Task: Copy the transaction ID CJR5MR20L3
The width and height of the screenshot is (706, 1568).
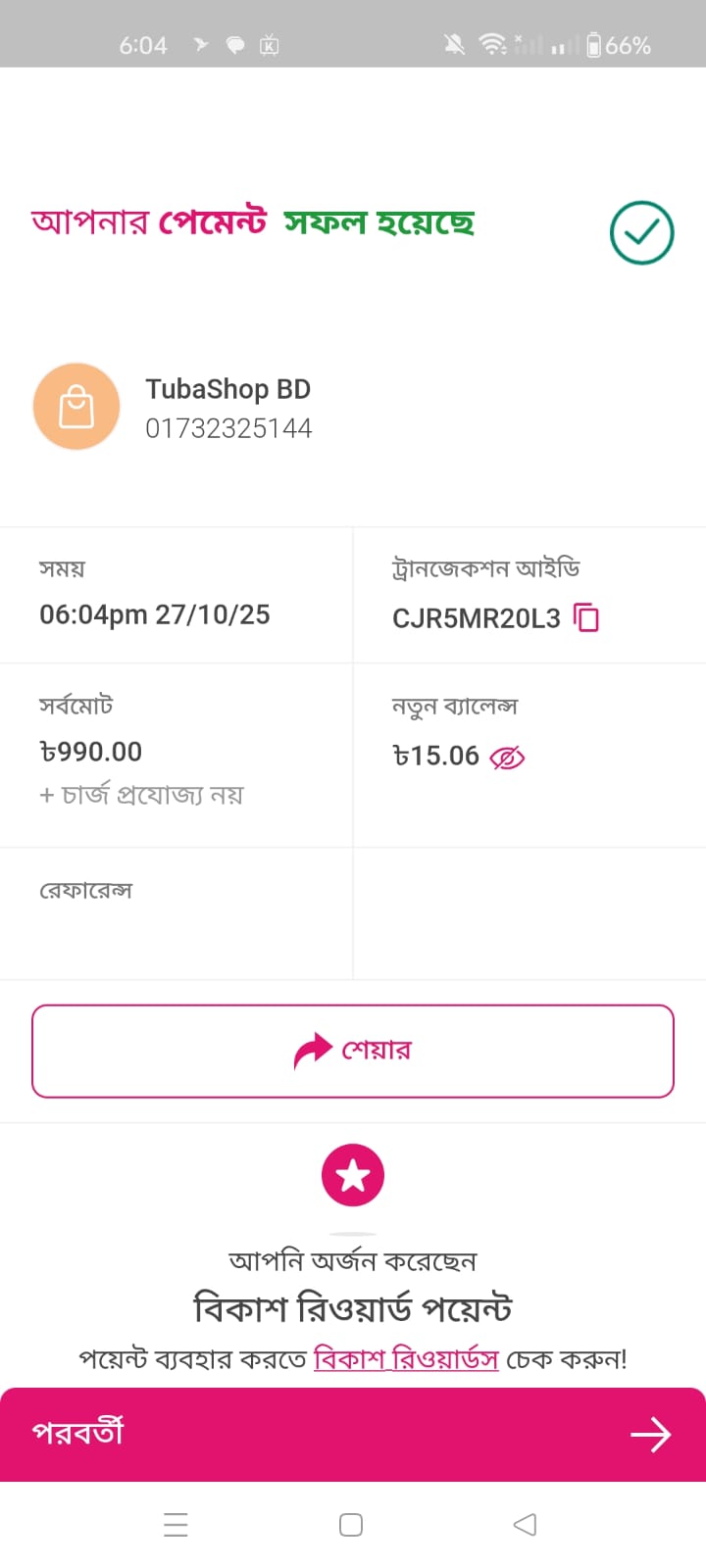Action: pyautogui.click(x=586, y=617)
